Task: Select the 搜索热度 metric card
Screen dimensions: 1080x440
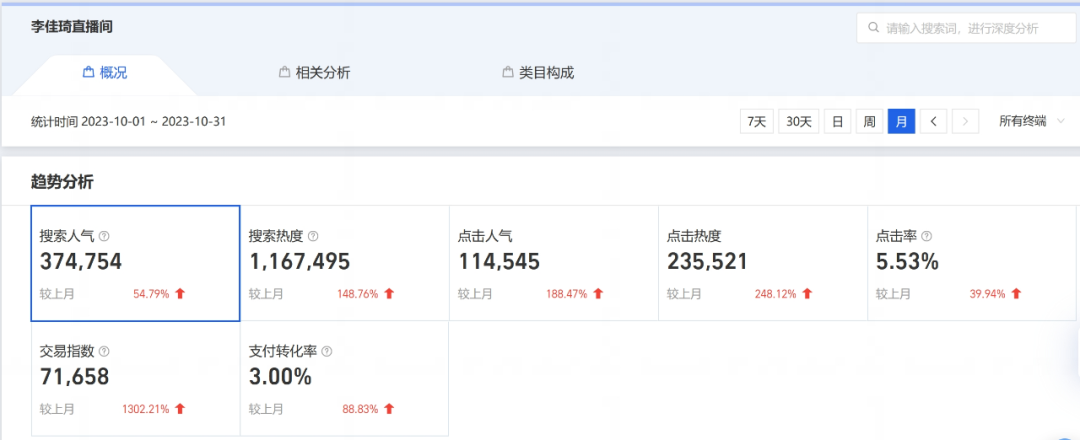Action: [x=344, y=263]
